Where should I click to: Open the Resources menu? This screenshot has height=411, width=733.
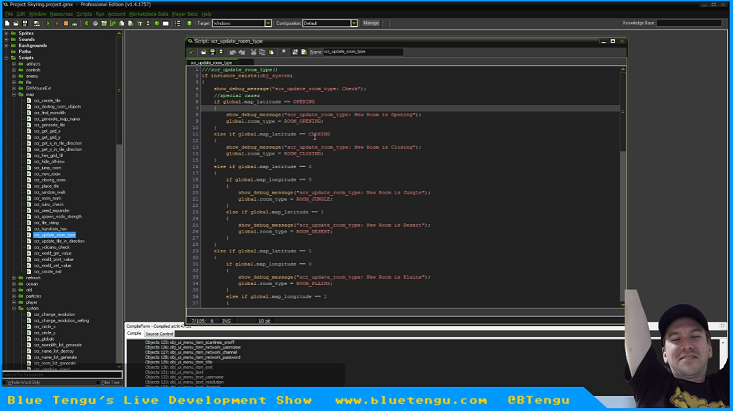pos(61,14)
